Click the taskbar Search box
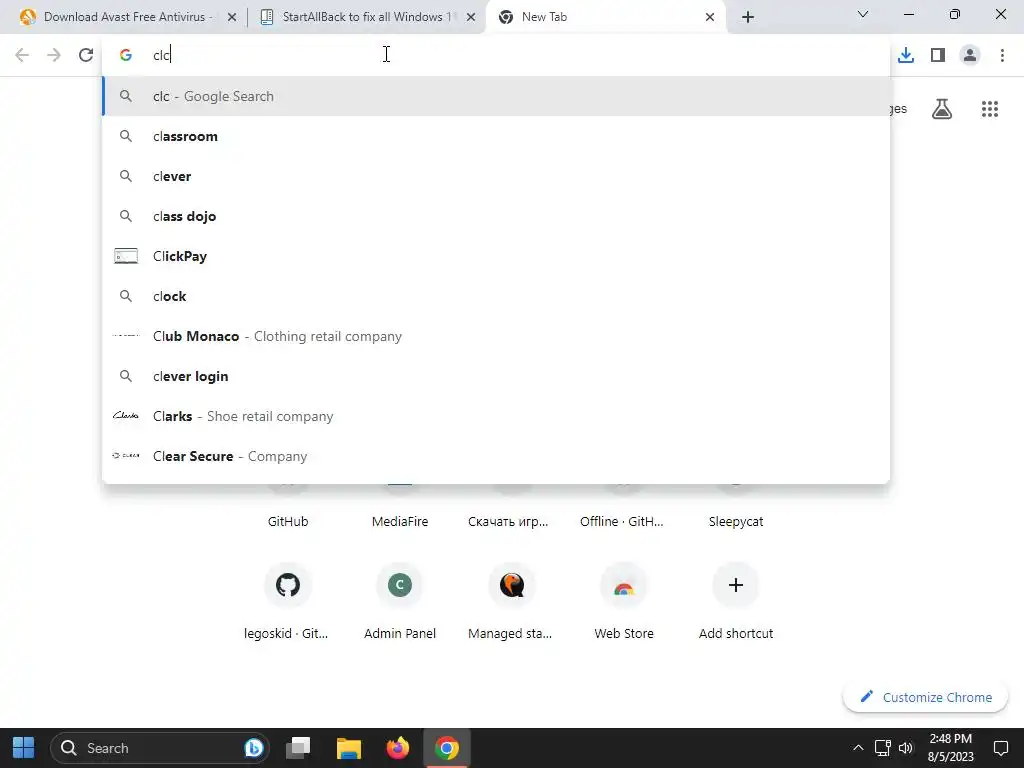 159,748
